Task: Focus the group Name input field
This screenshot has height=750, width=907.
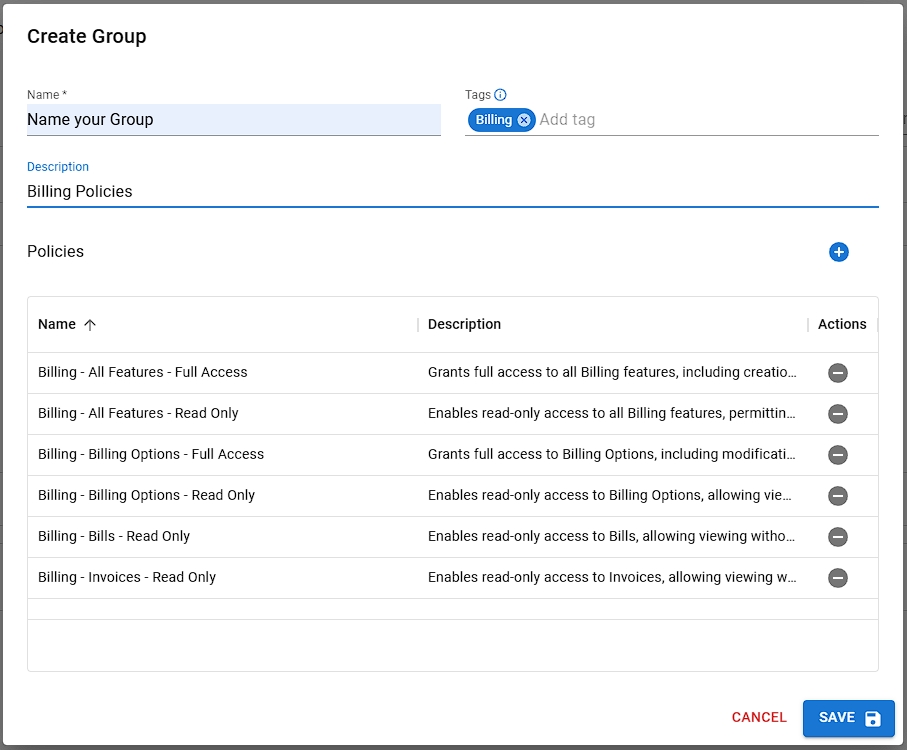Action: tap(233, 120)
